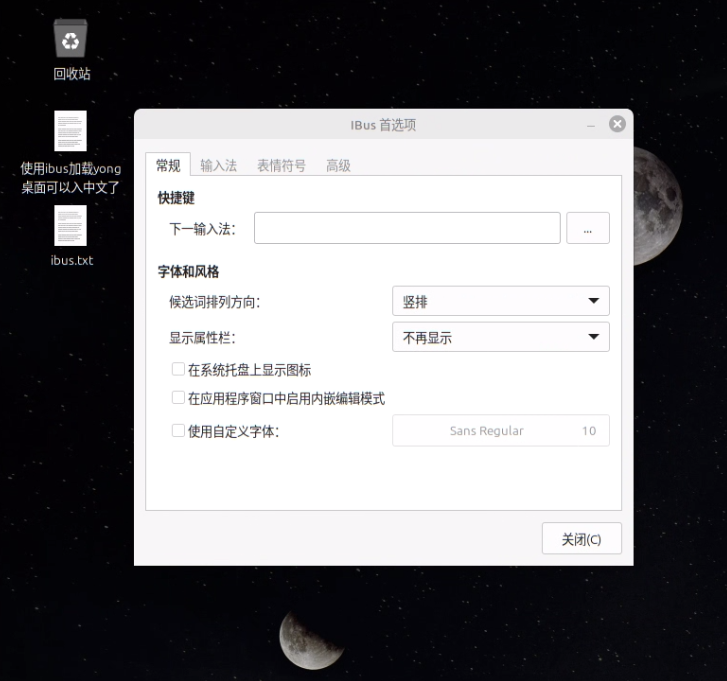The height and width of the screenshot is (681, 727).
Task: Expand the 显示属性栏 dropdown
Action: point(501,337)
